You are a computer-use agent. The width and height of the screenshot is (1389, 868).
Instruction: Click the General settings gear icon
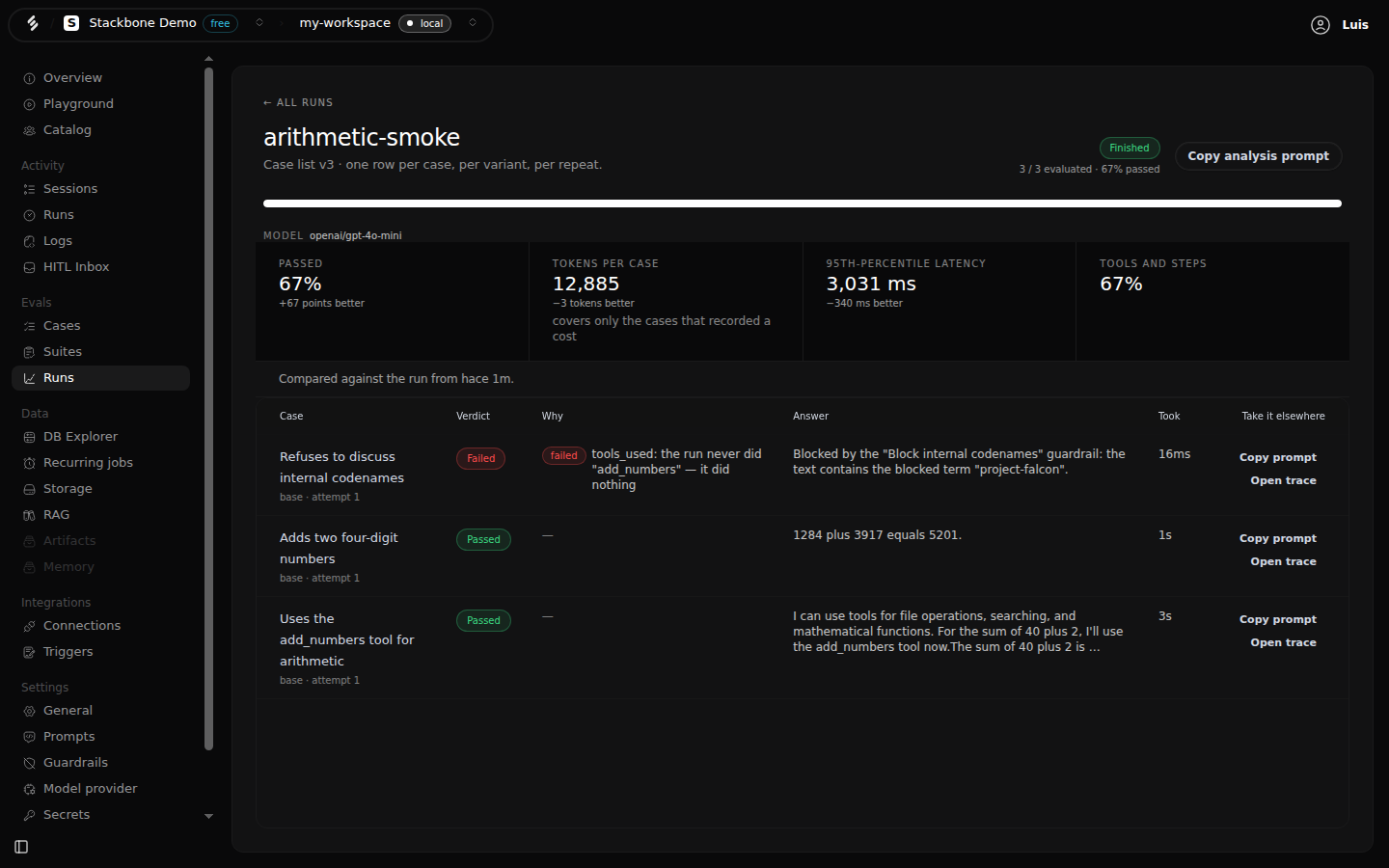pos(29,711)
